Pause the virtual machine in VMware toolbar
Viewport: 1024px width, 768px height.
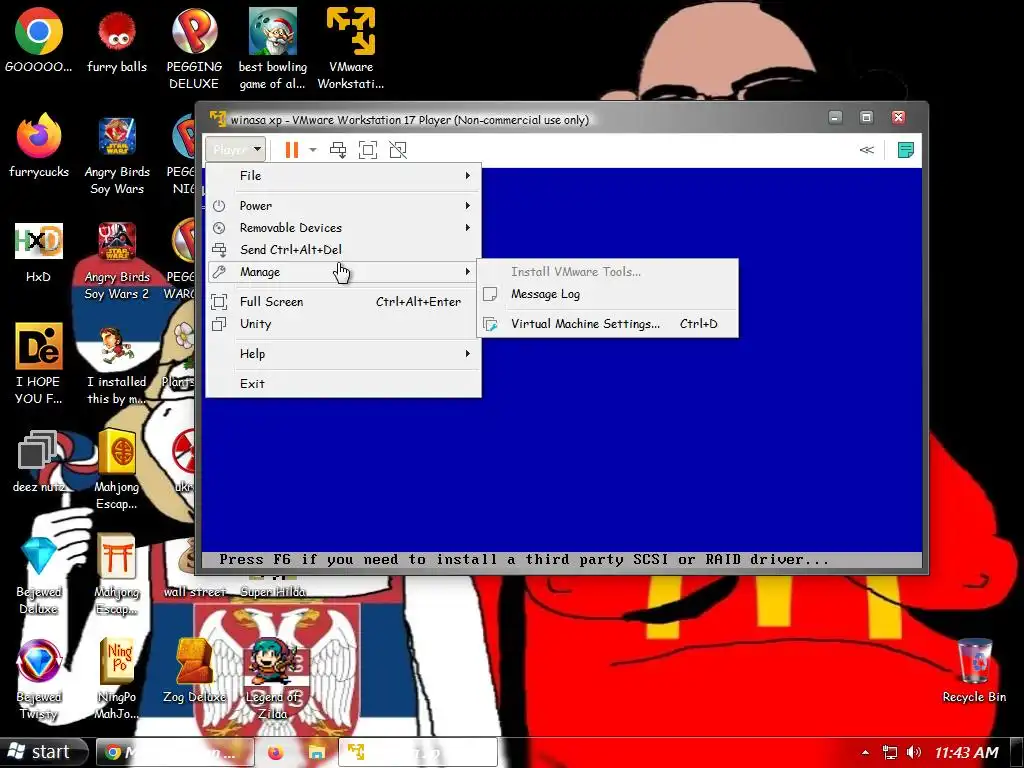(x=291, y=150)
